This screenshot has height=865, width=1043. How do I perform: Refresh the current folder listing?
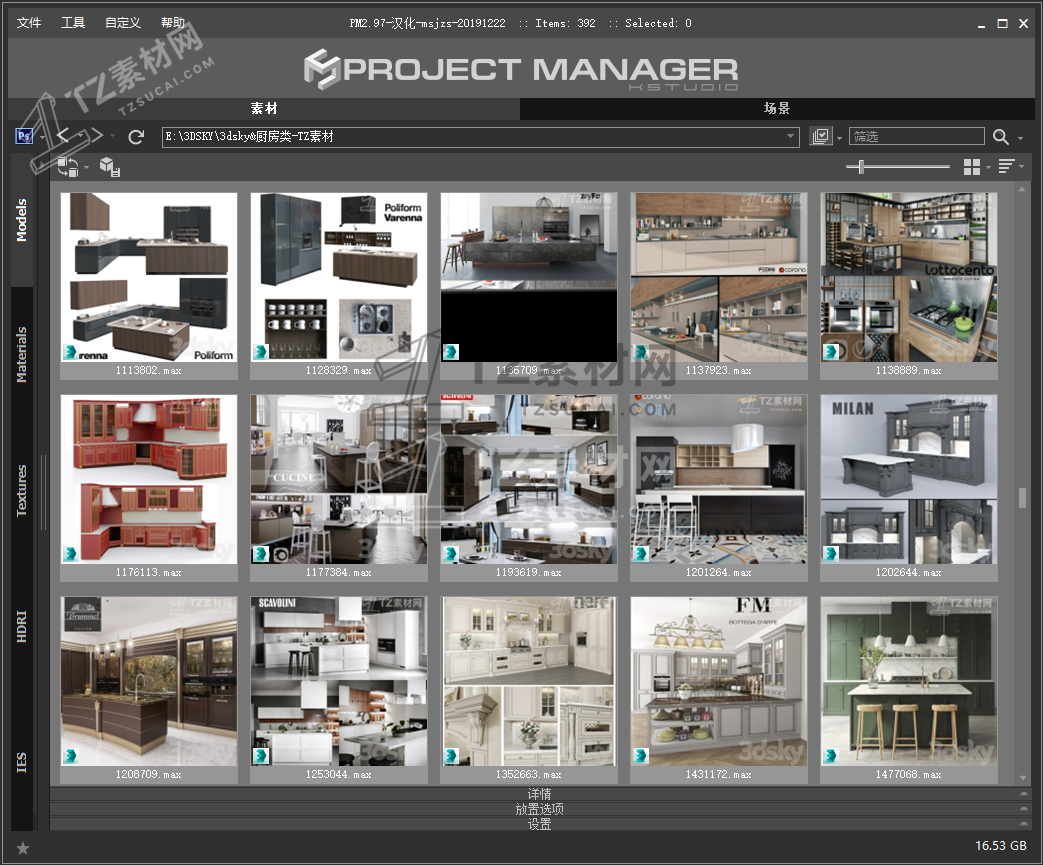[x=136, y=137]
